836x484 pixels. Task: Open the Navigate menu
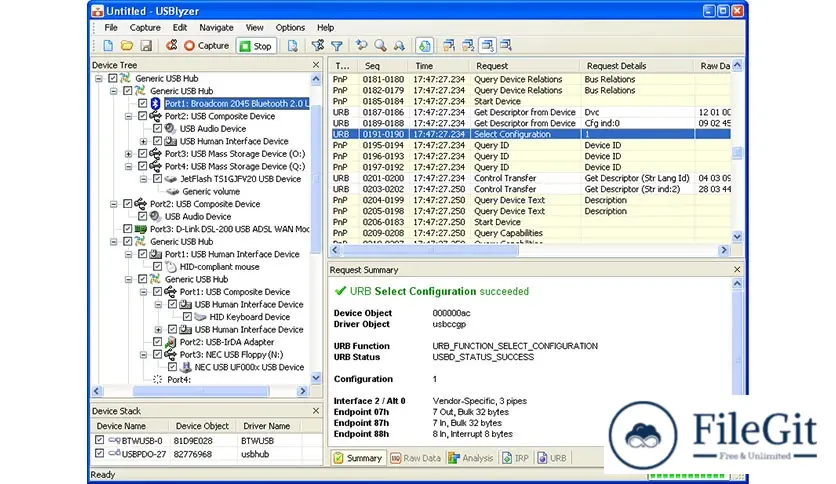[216, 28]
